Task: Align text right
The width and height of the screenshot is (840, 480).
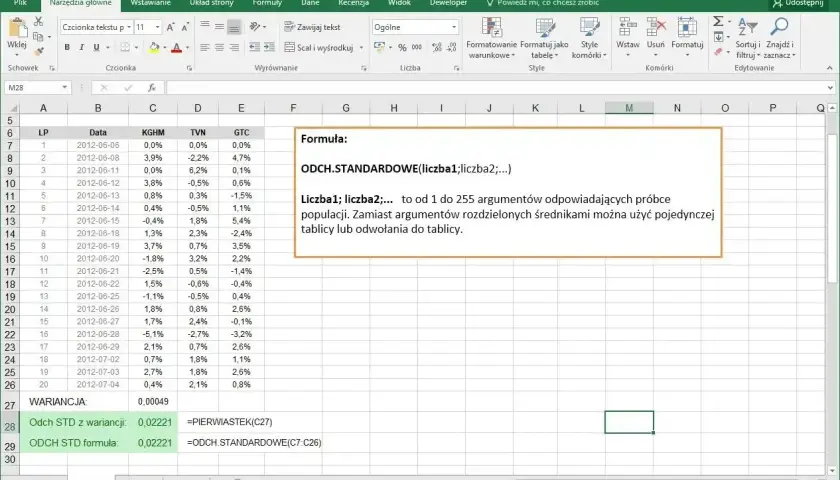Action: (234, 47)
